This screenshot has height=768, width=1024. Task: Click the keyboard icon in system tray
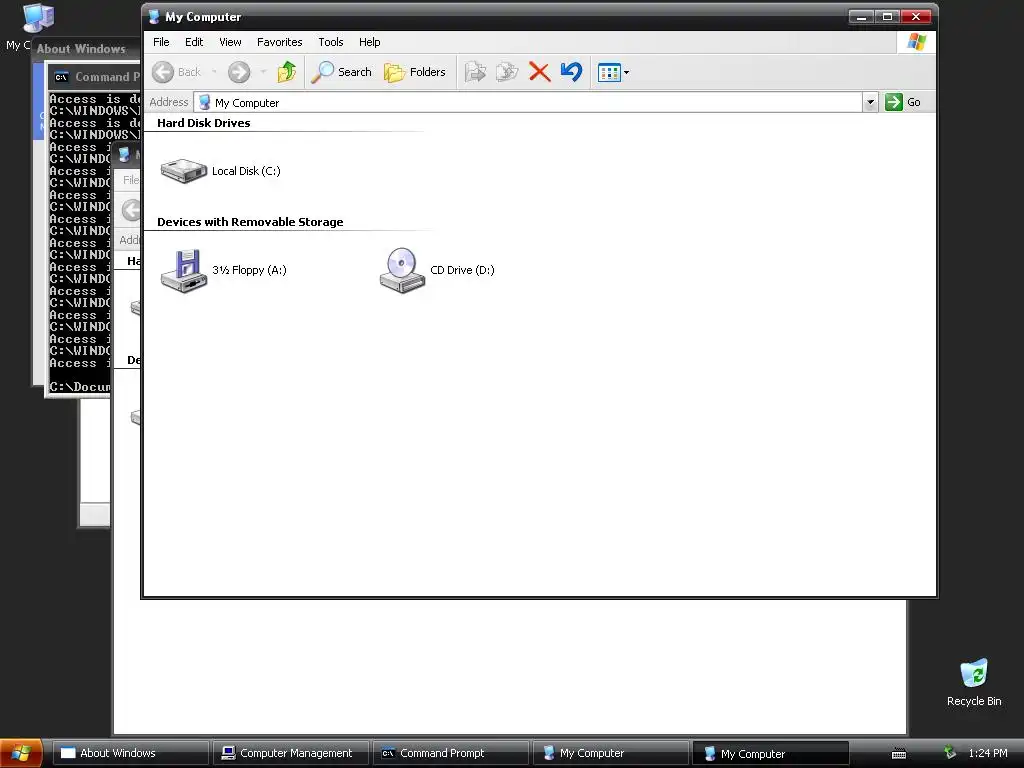click(x=899, y=754)
